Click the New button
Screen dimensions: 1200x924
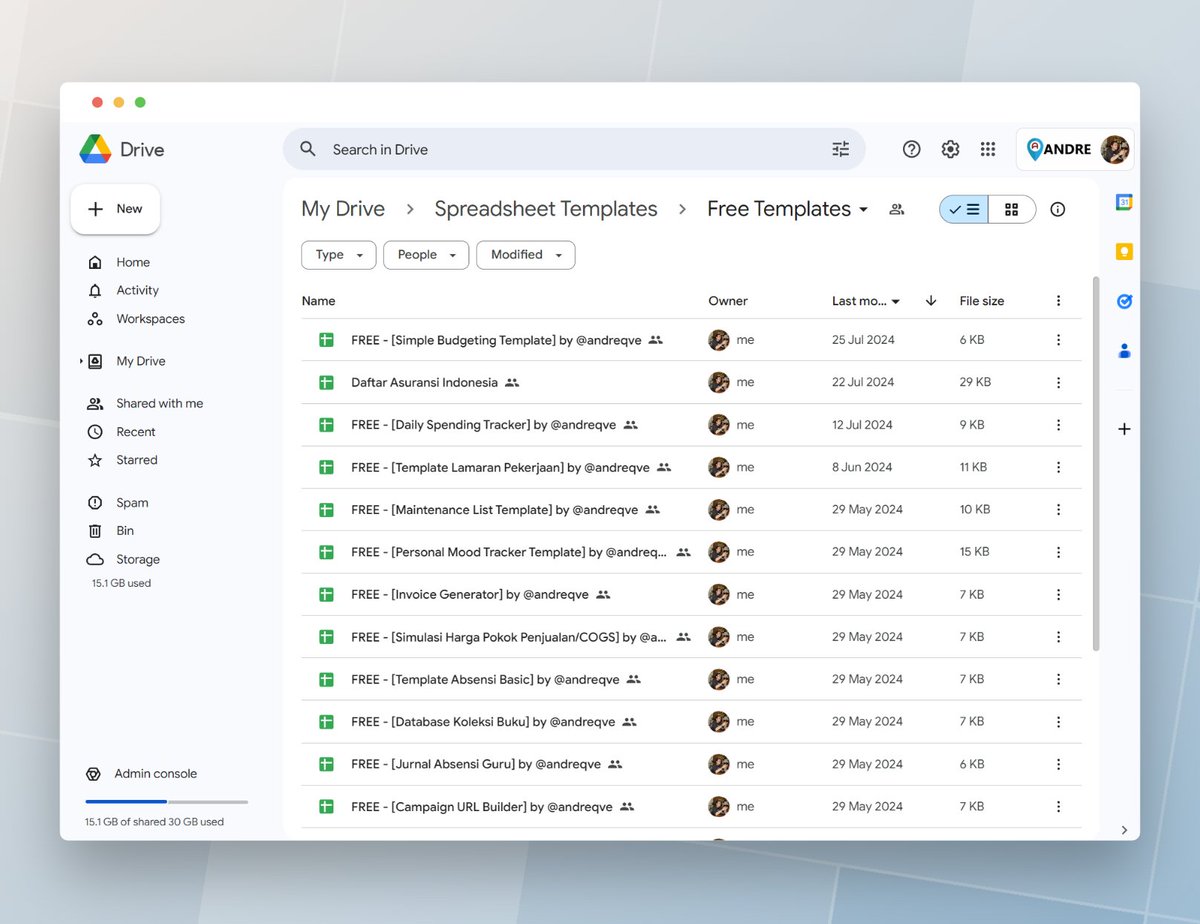point(115,209)
